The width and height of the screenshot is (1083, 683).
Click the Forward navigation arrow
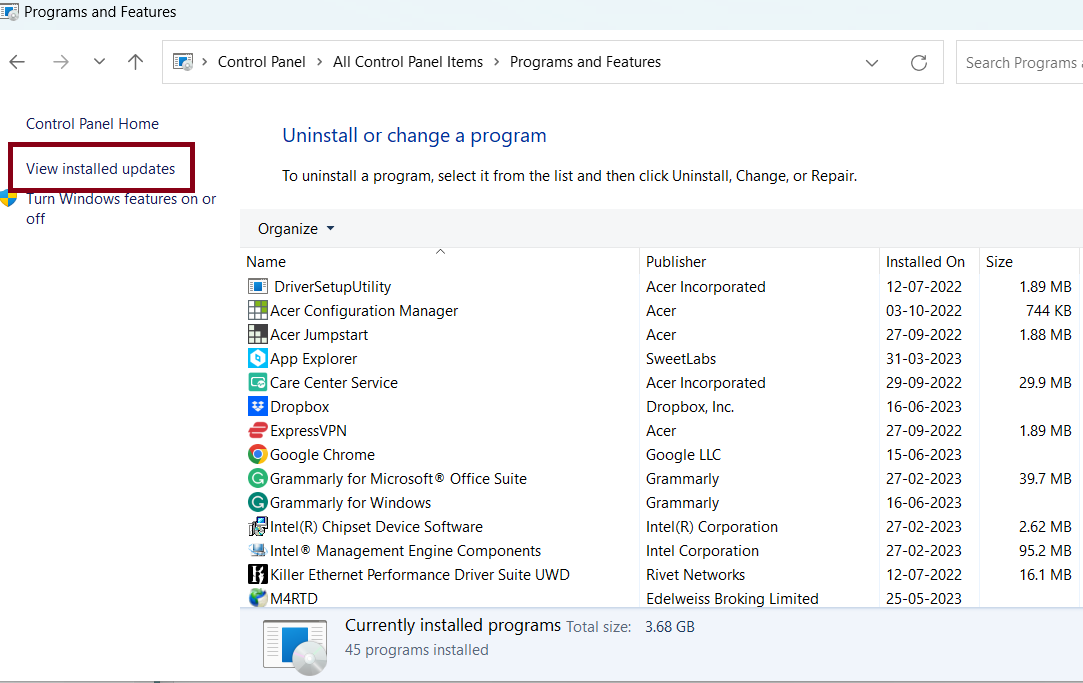[61, 62]
